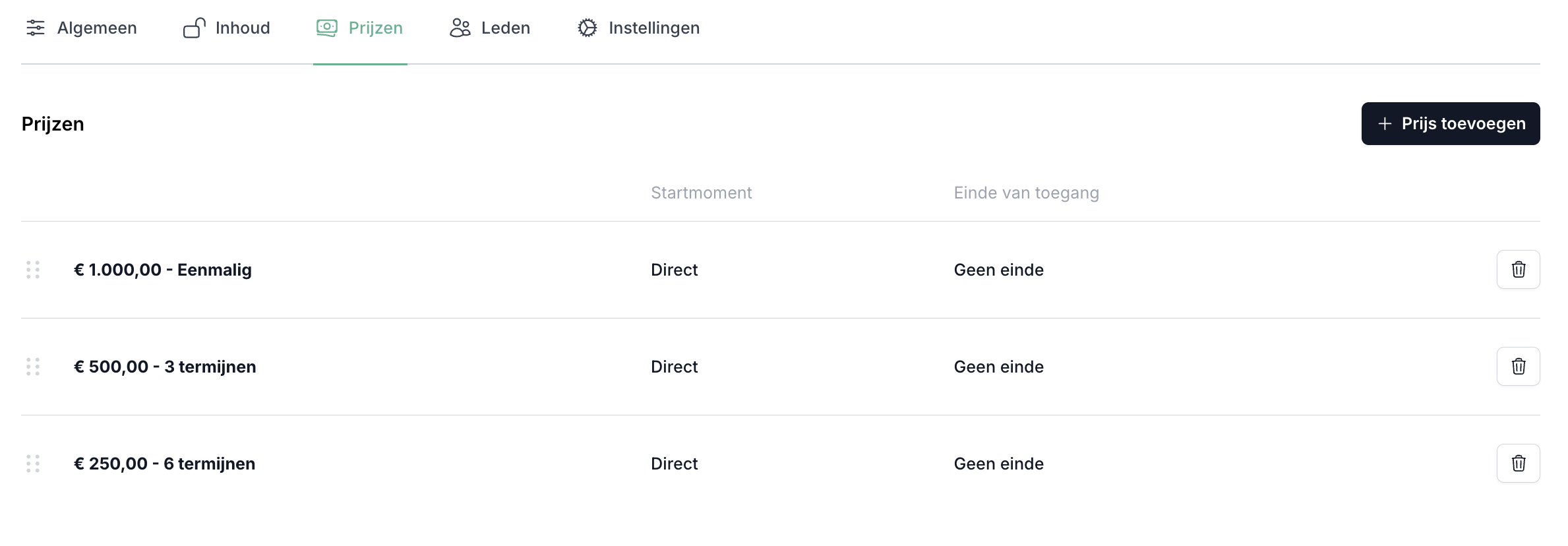
Task: Click the sliders icon beside Algemeen
Action: click(x=36, y=28)
